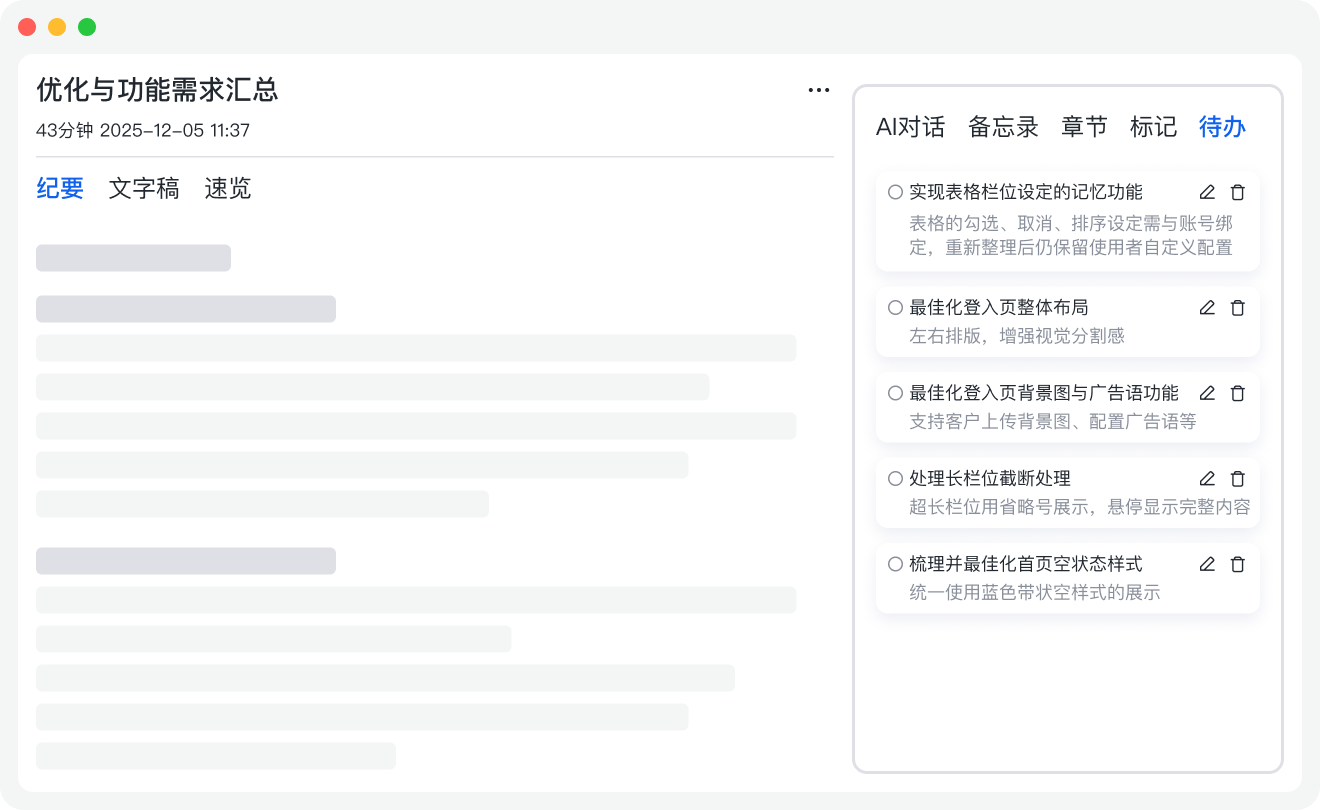Click the timestamp 43分钟 2025-12-05 11:37
This screenshot has width=1320, height=810.
pyautogui.click(x=143, y=130)
